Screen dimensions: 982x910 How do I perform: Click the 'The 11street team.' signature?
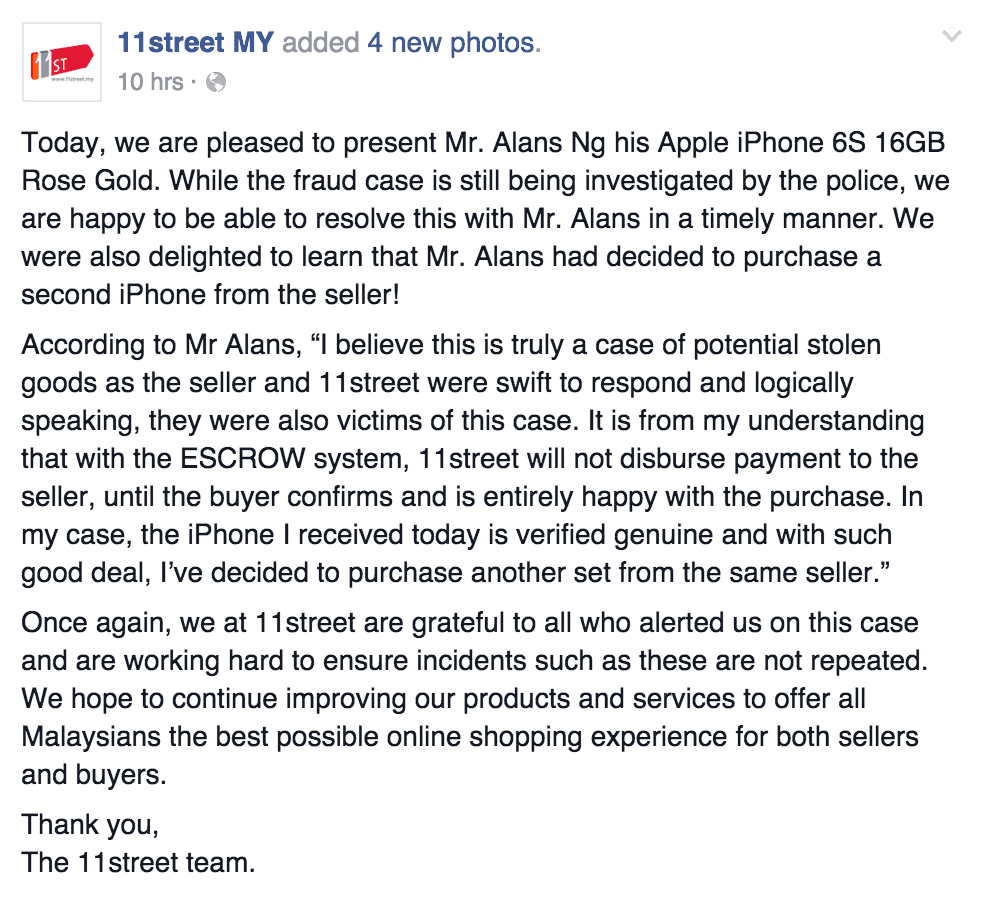[x=138, y=863]
